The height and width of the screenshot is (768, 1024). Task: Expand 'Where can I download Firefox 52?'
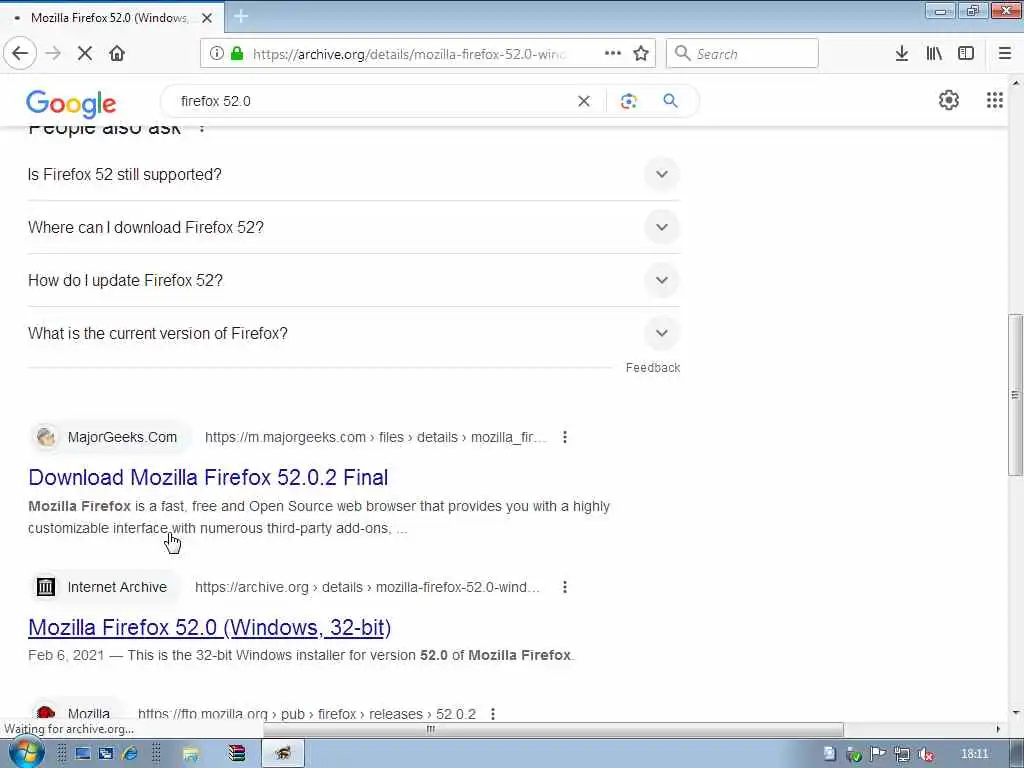[x=353, y=227]
